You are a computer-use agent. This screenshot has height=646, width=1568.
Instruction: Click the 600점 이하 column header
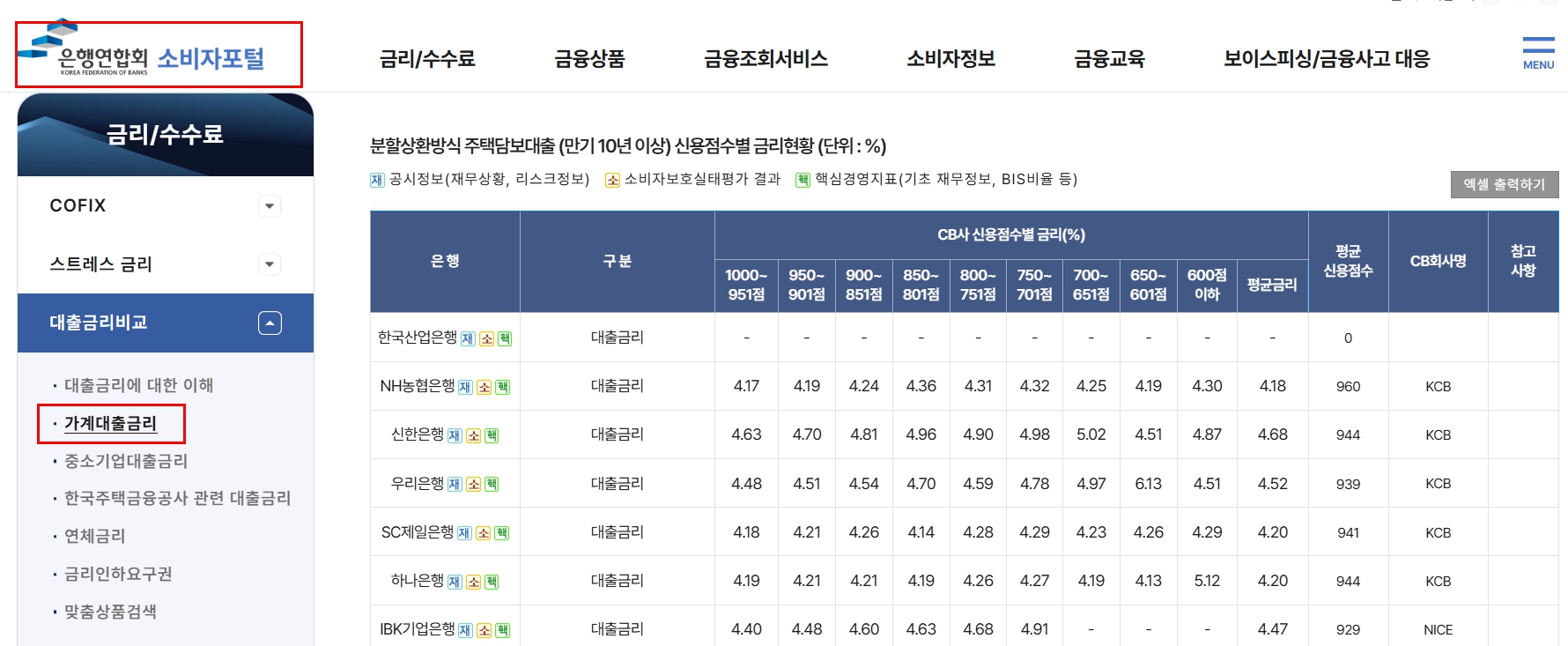1207,286
